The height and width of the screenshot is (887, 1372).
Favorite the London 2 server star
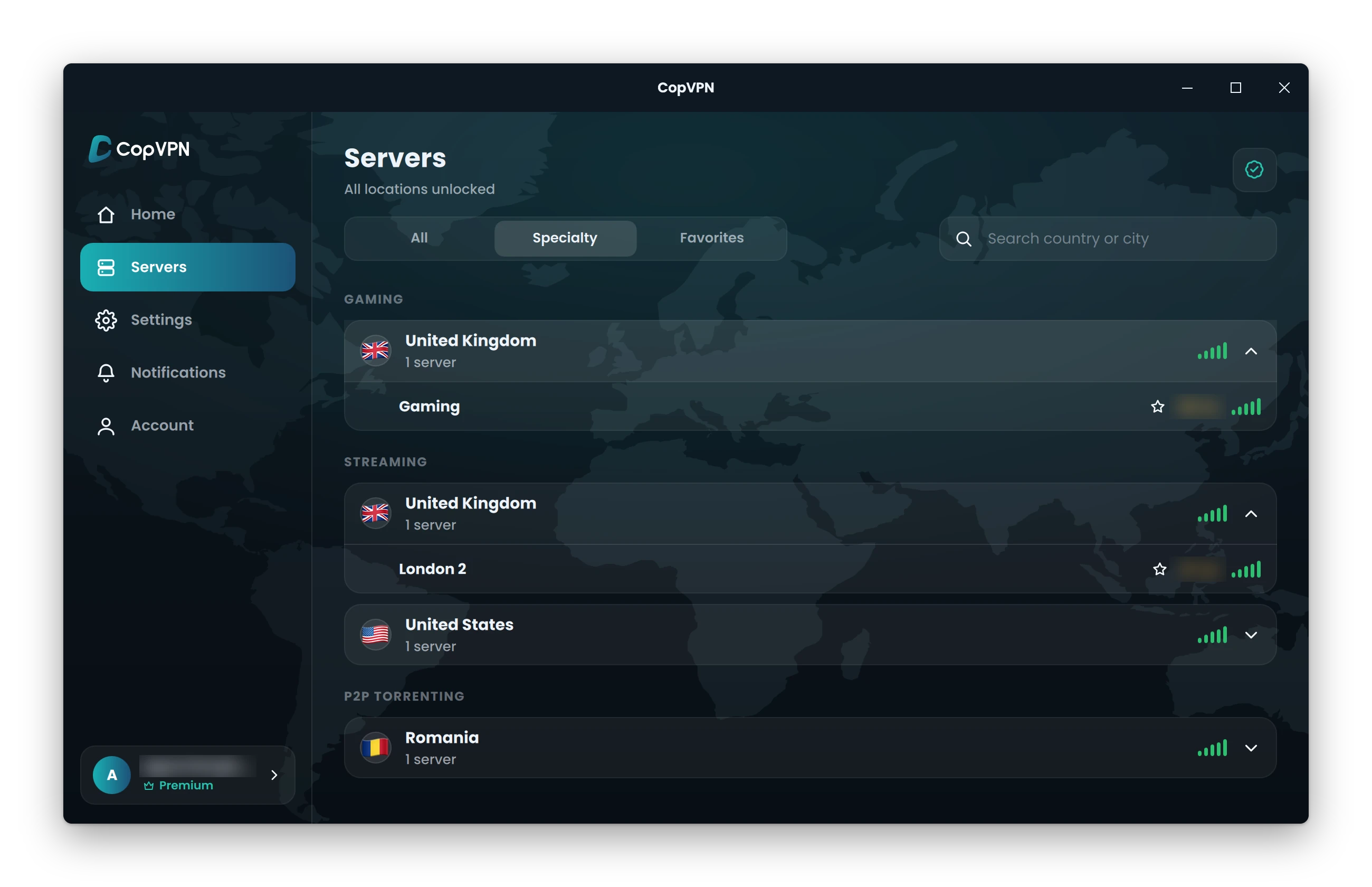click(x=1159, y=569)
